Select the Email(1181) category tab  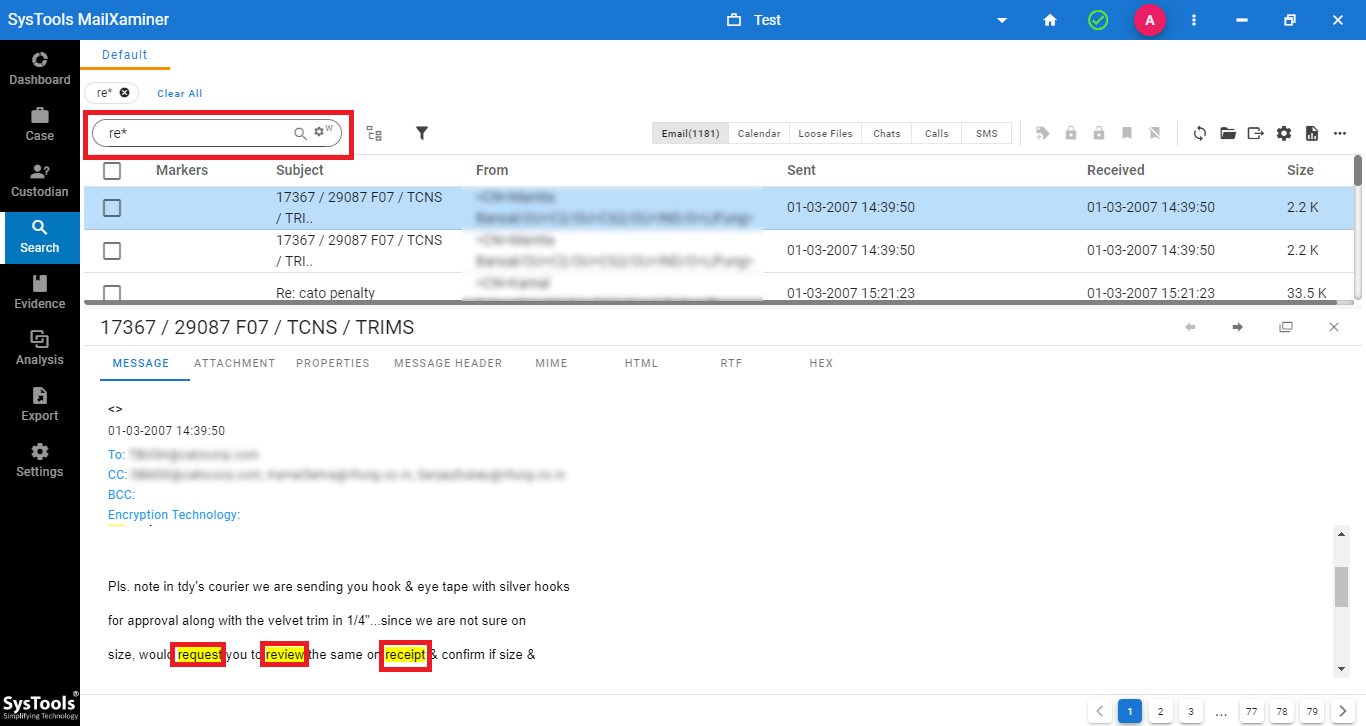coord(690,133)
